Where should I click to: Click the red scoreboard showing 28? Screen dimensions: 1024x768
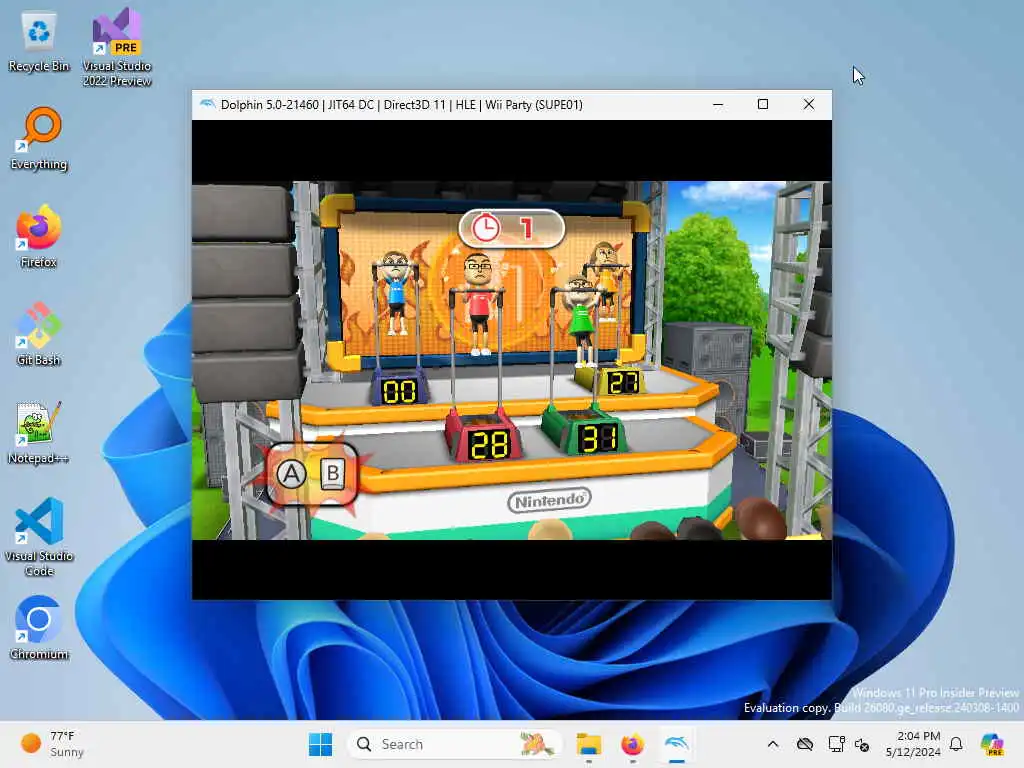click(489, 444)
